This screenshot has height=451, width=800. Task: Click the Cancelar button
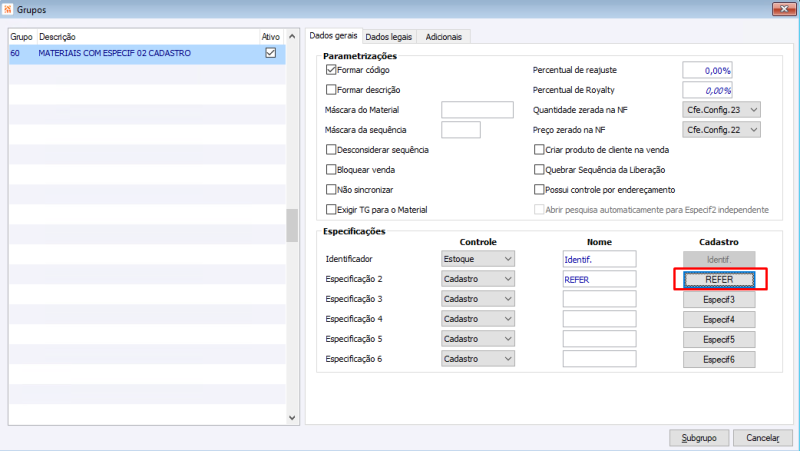pos(762,437)
